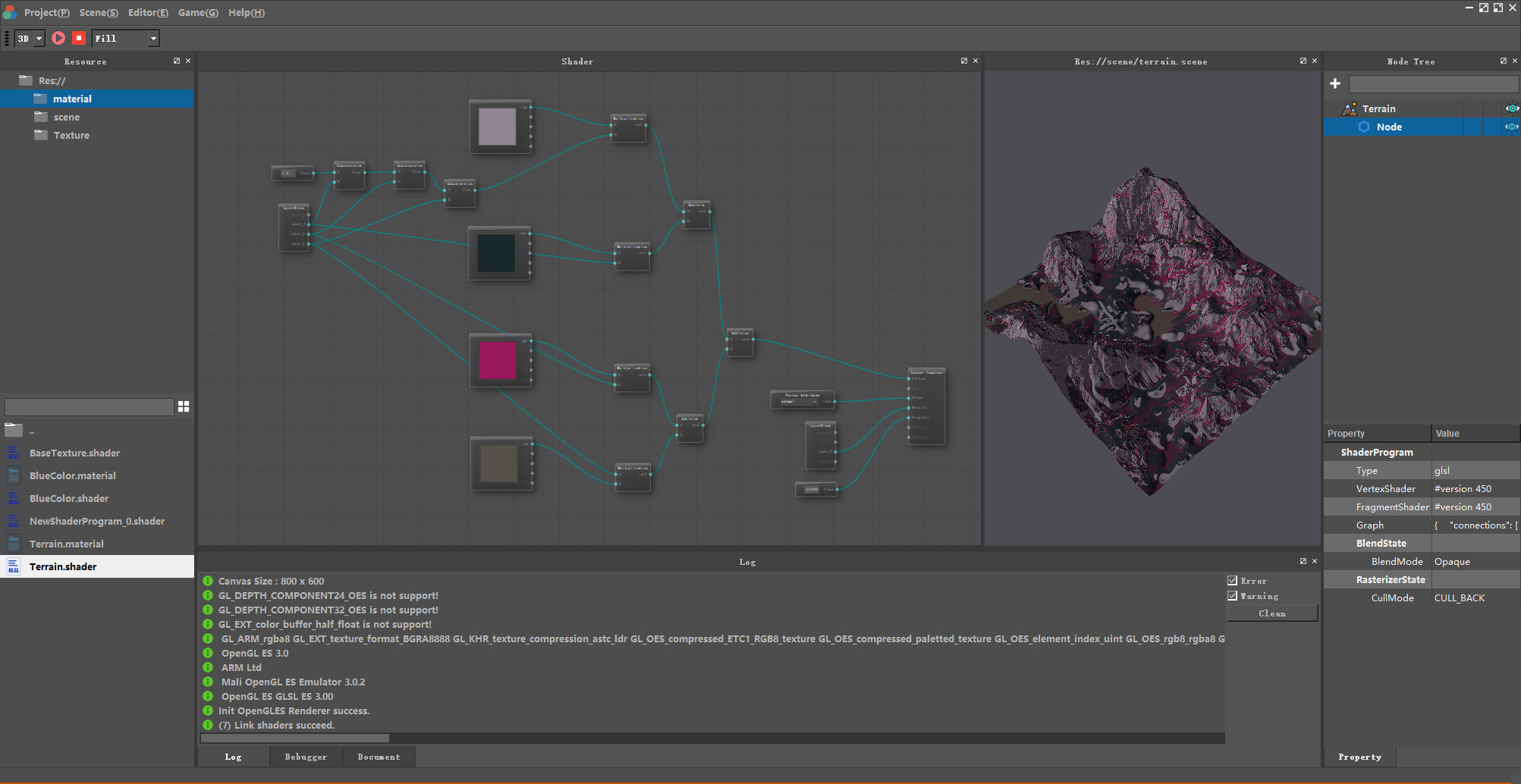
Task: Click the Clean log button
Action: point(1272,613)
